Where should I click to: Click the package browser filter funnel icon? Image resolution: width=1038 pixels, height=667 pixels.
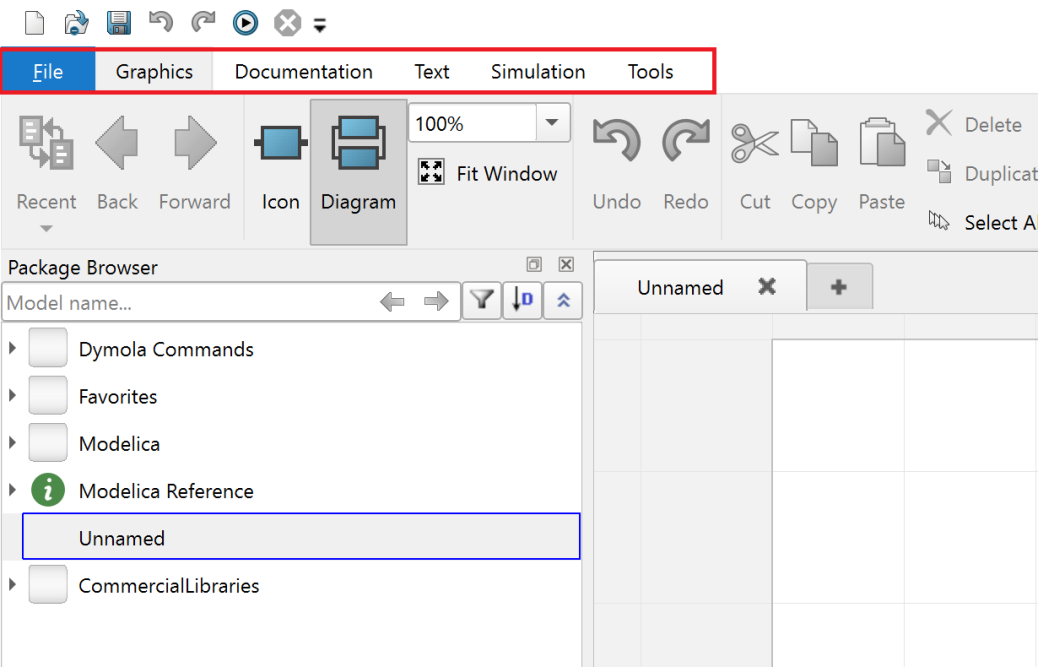tap(481, 301)
